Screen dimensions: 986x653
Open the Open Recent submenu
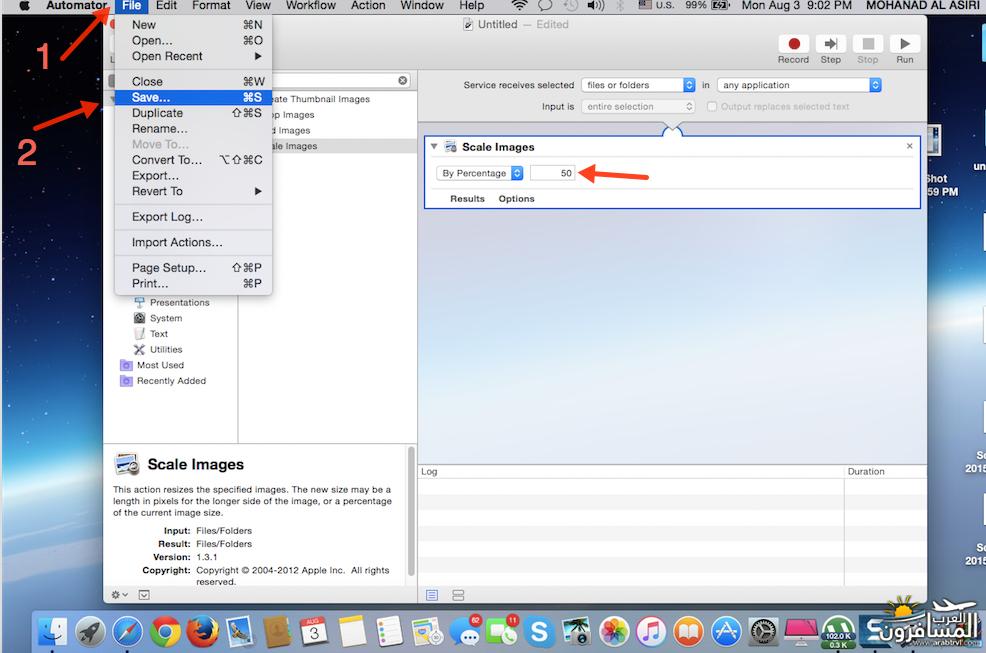[x=193, y=56]
